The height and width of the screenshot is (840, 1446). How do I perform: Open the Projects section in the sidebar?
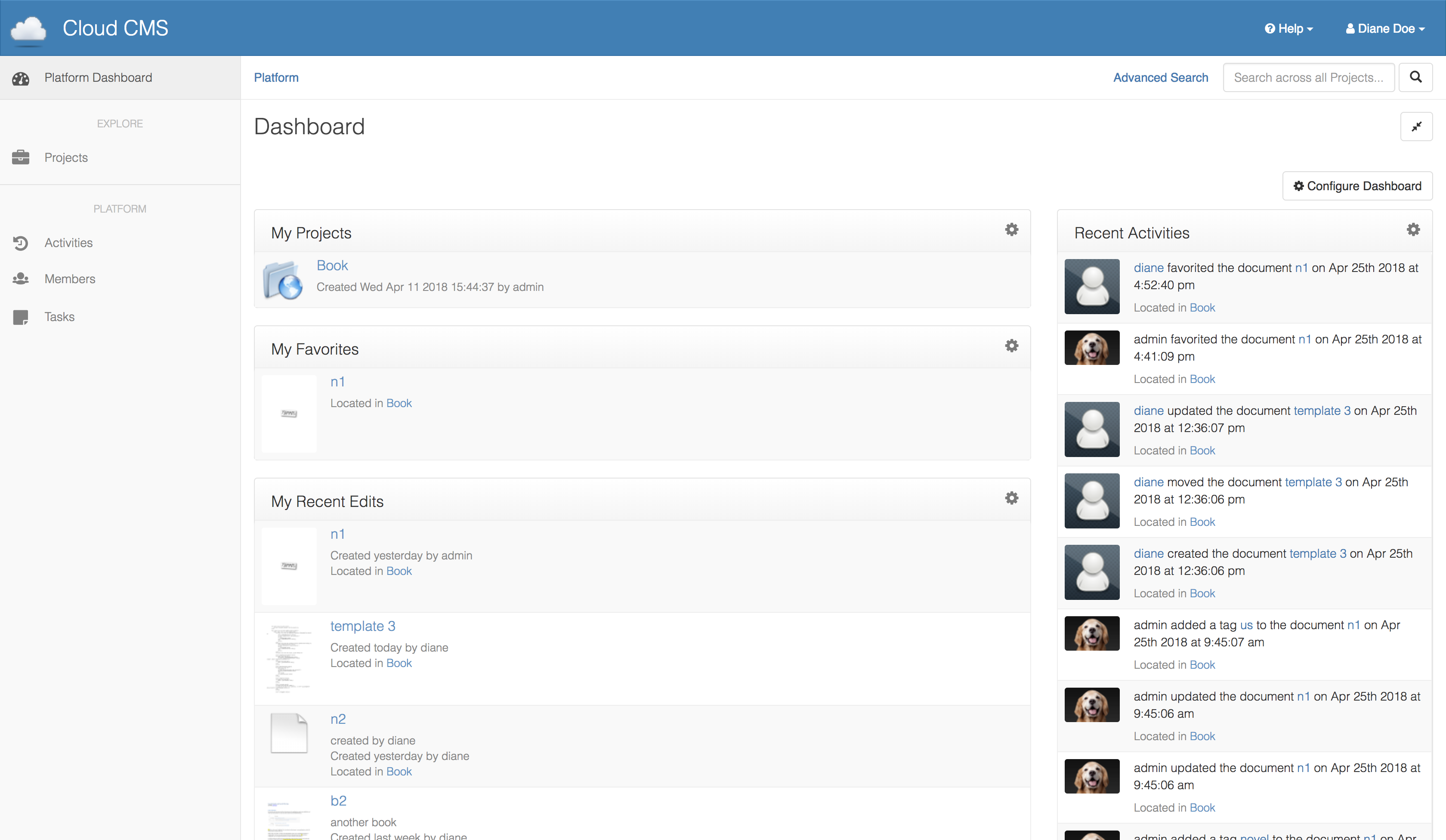(x=66, y=157)
